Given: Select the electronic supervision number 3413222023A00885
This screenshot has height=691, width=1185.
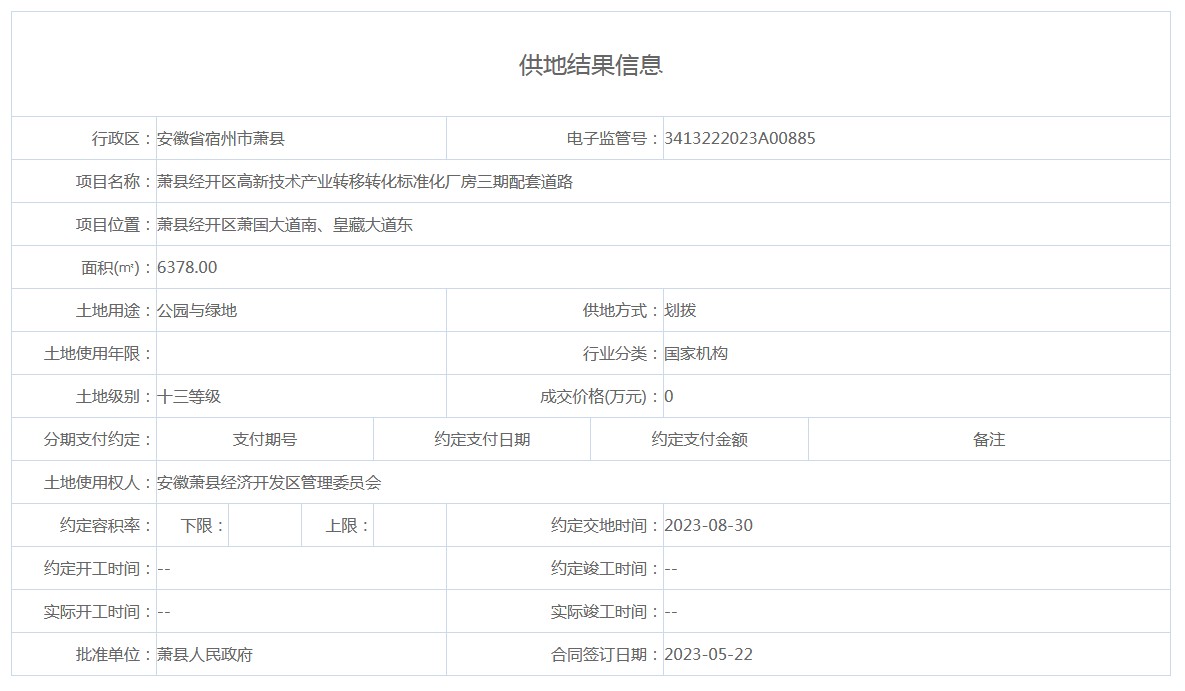Looking at the screenshot, I should [739, 139].
